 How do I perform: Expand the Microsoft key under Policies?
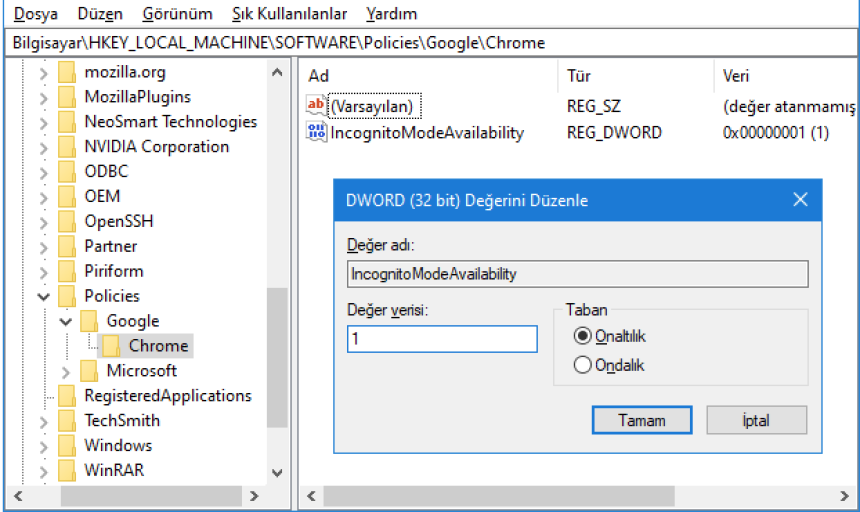(x=66, y=371)
